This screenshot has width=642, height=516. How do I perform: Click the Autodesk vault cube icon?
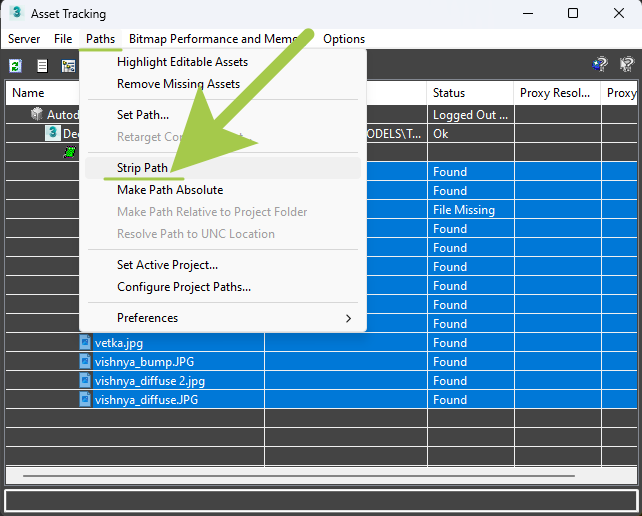(37, 114)
